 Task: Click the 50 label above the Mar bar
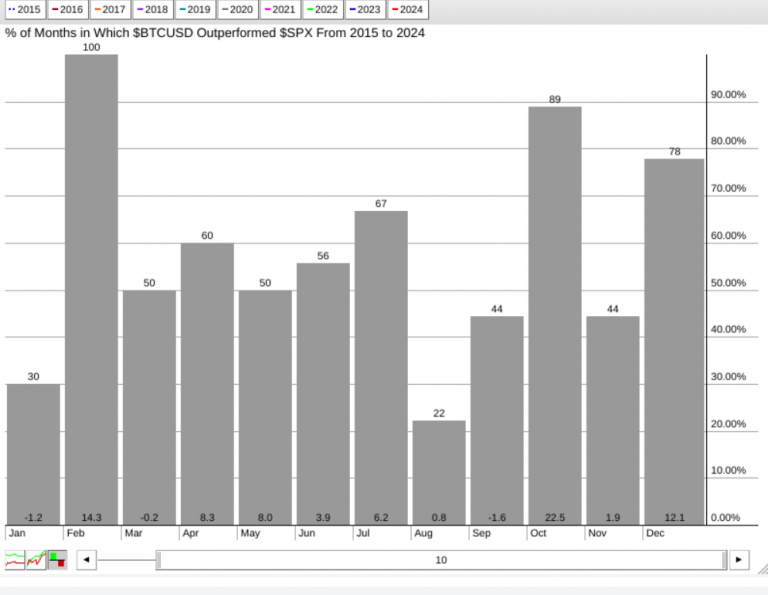pos(149,283)
